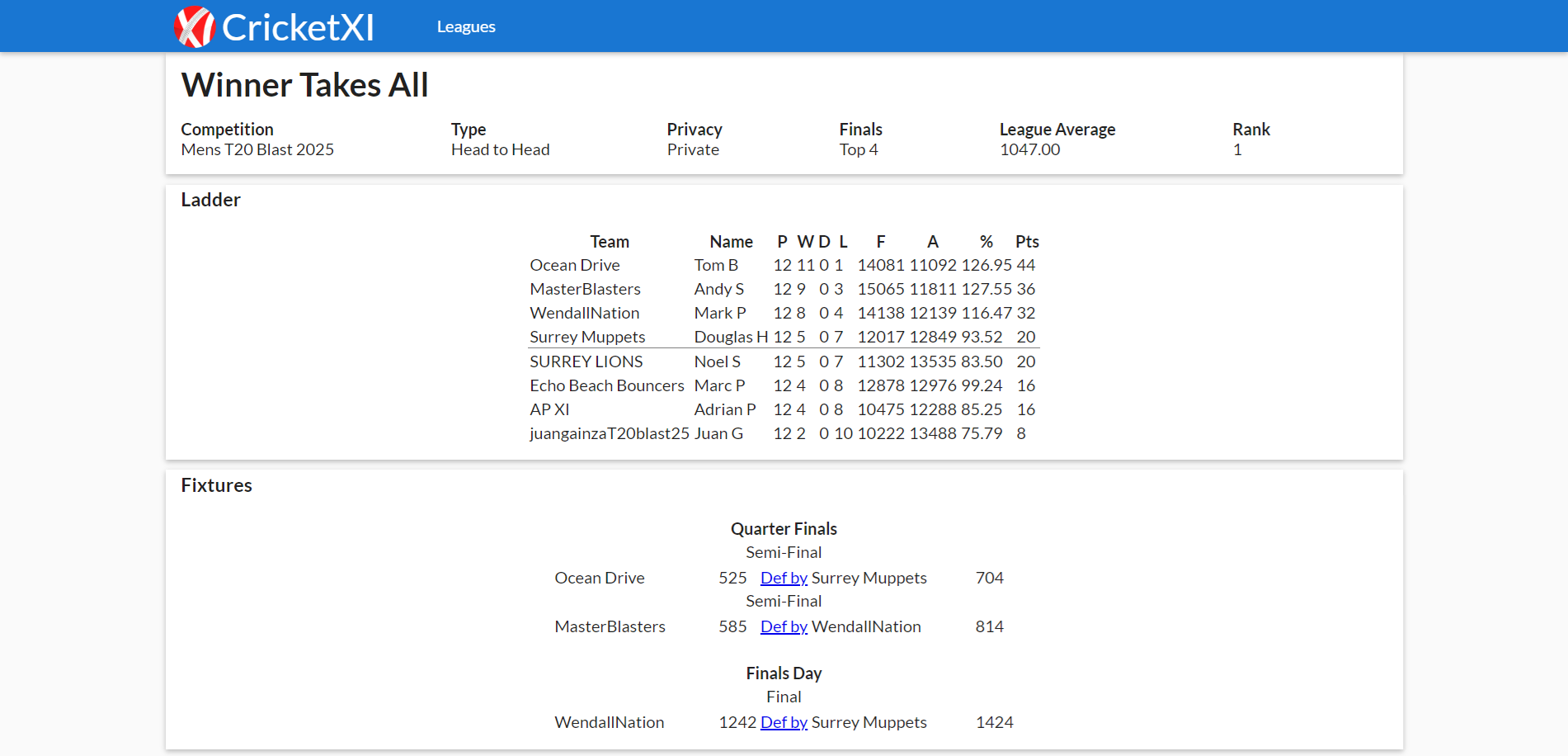Open 'Def by' link for Ocean Drive semi-final

784,578
